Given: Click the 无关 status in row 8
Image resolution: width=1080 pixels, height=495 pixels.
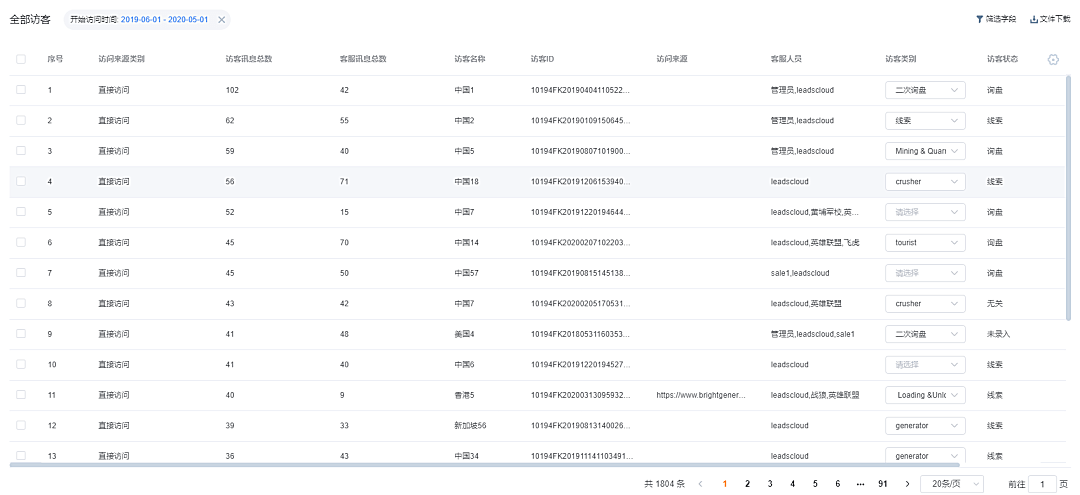Looking at the screenshot, I should pyautogui.click(x=995, y=304).
